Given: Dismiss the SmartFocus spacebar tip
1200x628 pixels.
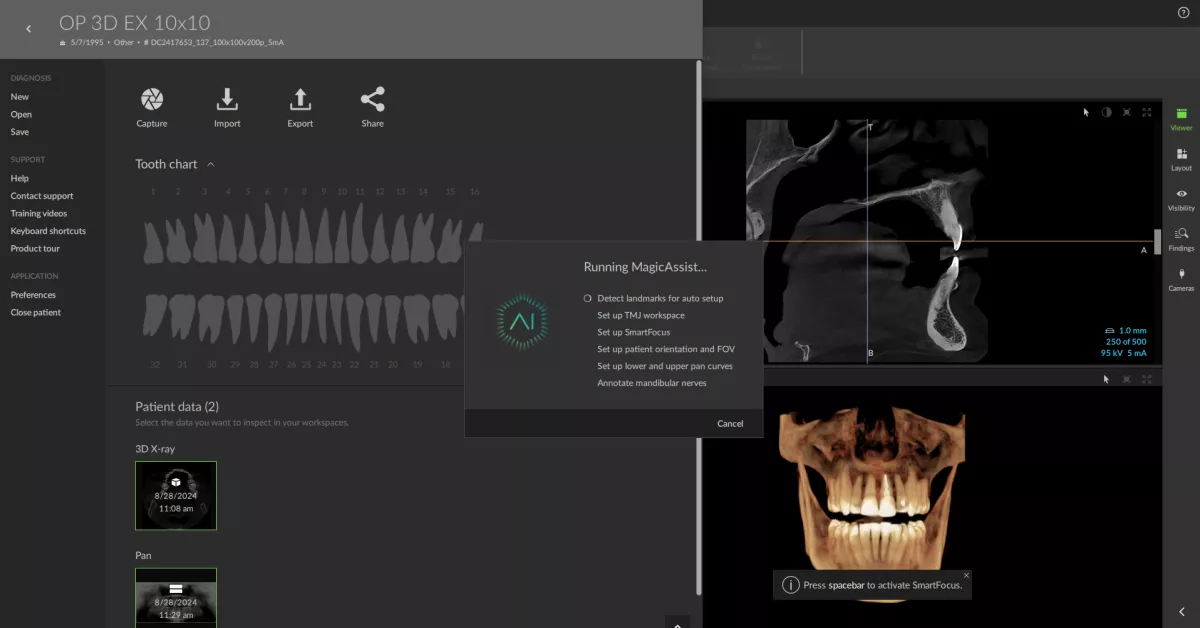Looking at the screenshot, I should tap(965, 576).
